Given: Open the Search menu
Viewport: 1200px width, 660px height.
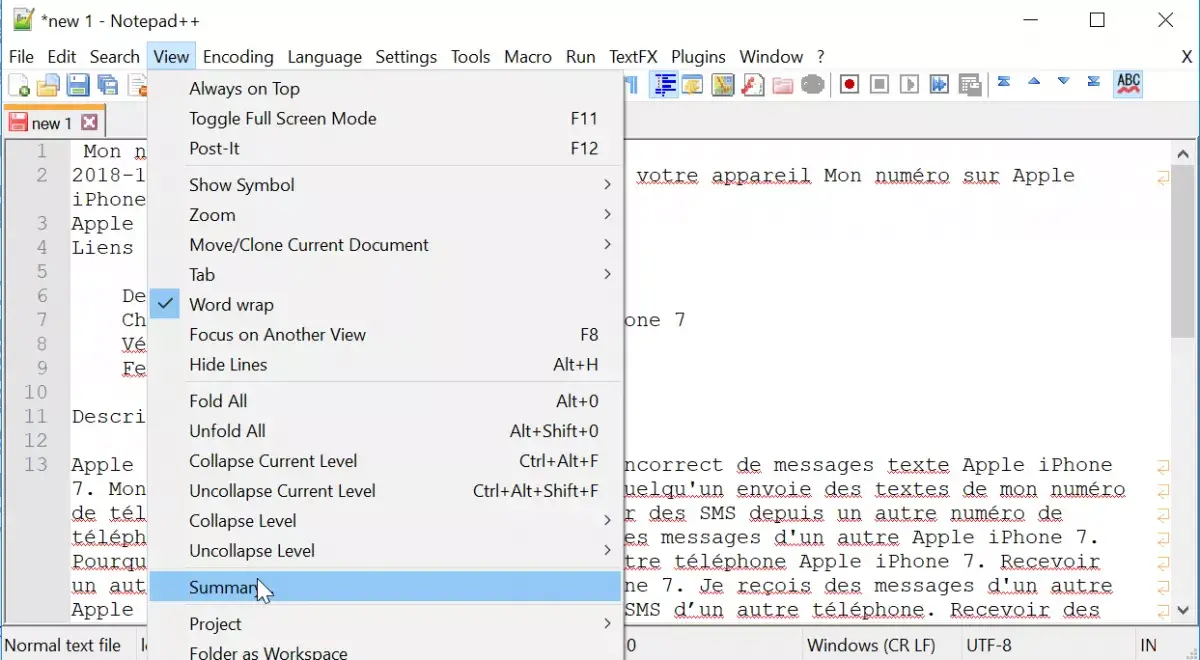Looking at the screenshot, I should coord(114,57).
